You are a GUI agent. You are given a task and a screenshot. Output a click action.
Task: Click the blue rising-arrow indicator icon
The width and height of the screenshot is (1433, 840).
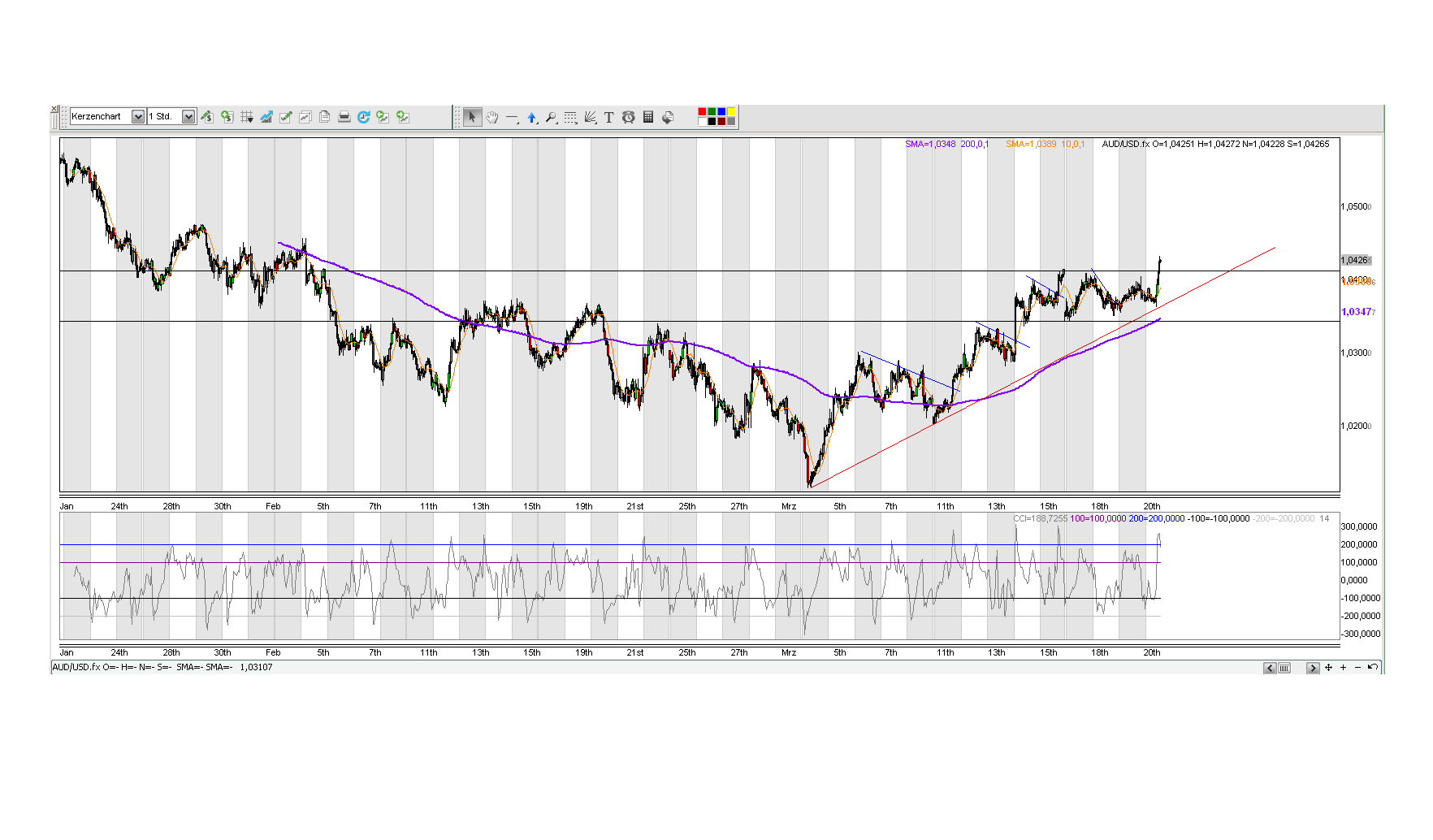click(x=266, y=117)
